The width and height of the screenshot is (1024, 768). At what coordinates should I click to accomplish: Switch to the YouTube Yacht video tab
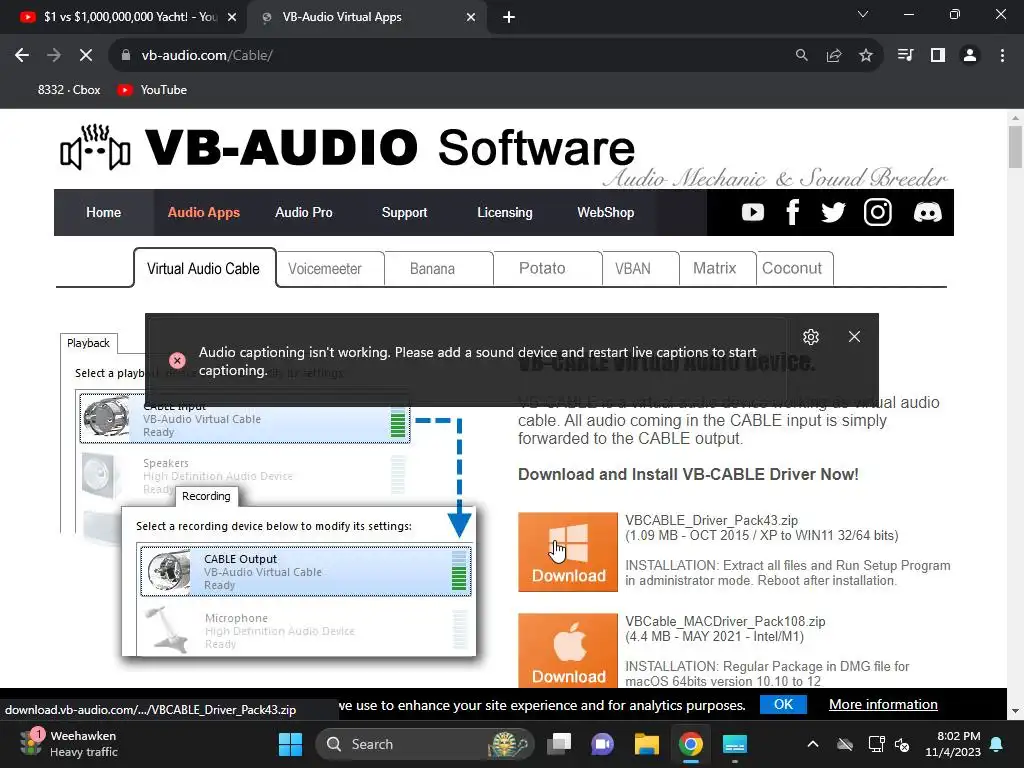point(124,17)
